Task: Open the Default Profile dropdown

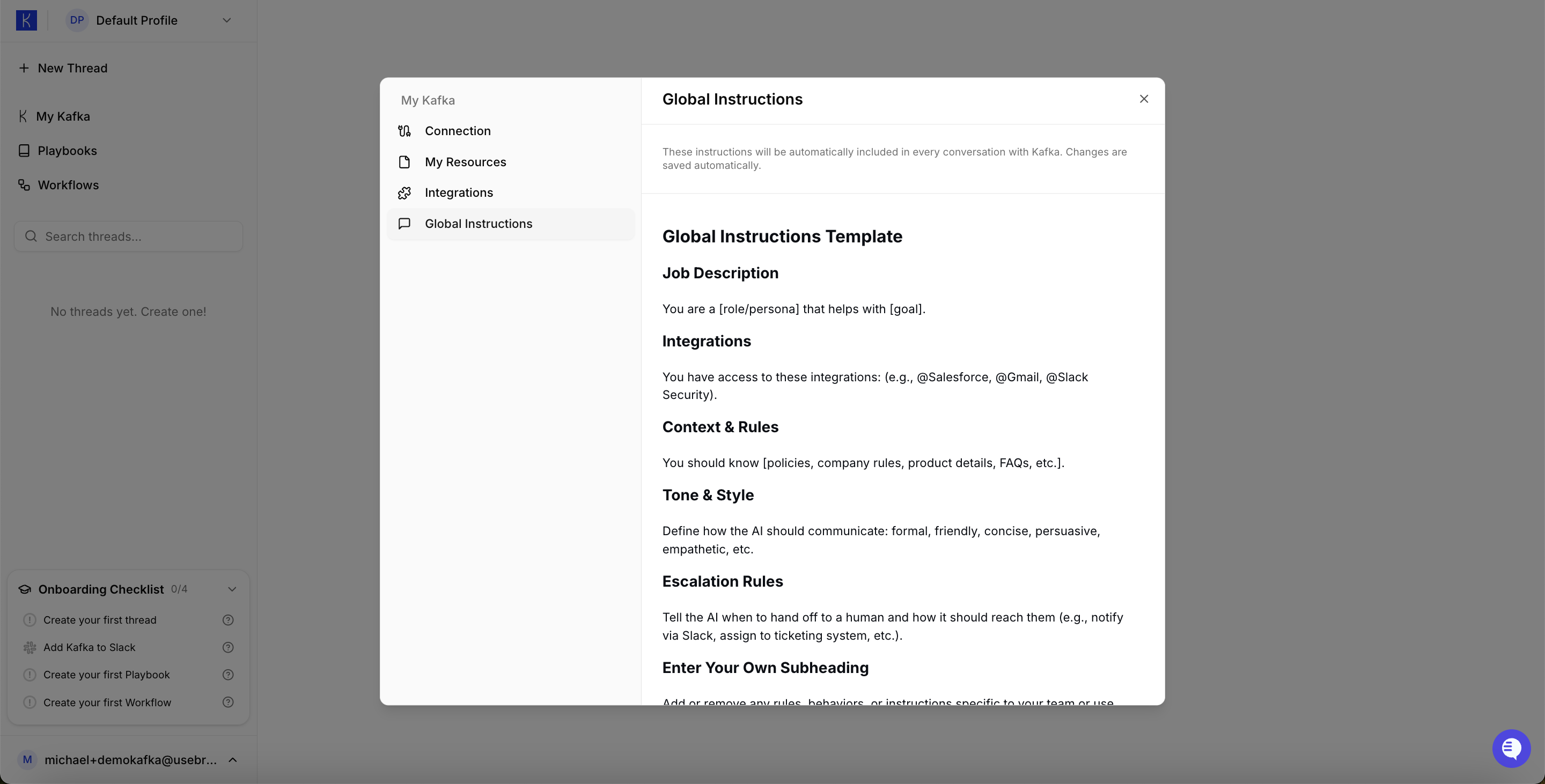Action: point(226,20)
